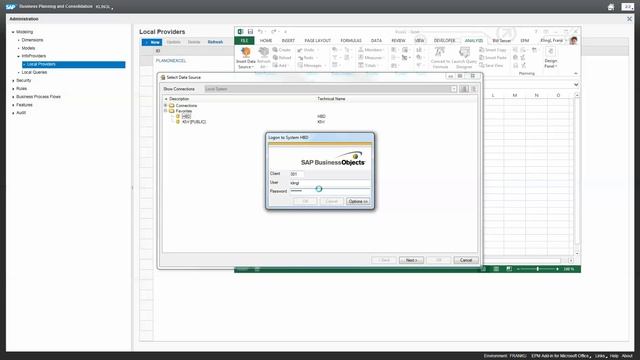Click the Insert Data Source ribbon icon
640x360 pixels.
pos(246,52)
